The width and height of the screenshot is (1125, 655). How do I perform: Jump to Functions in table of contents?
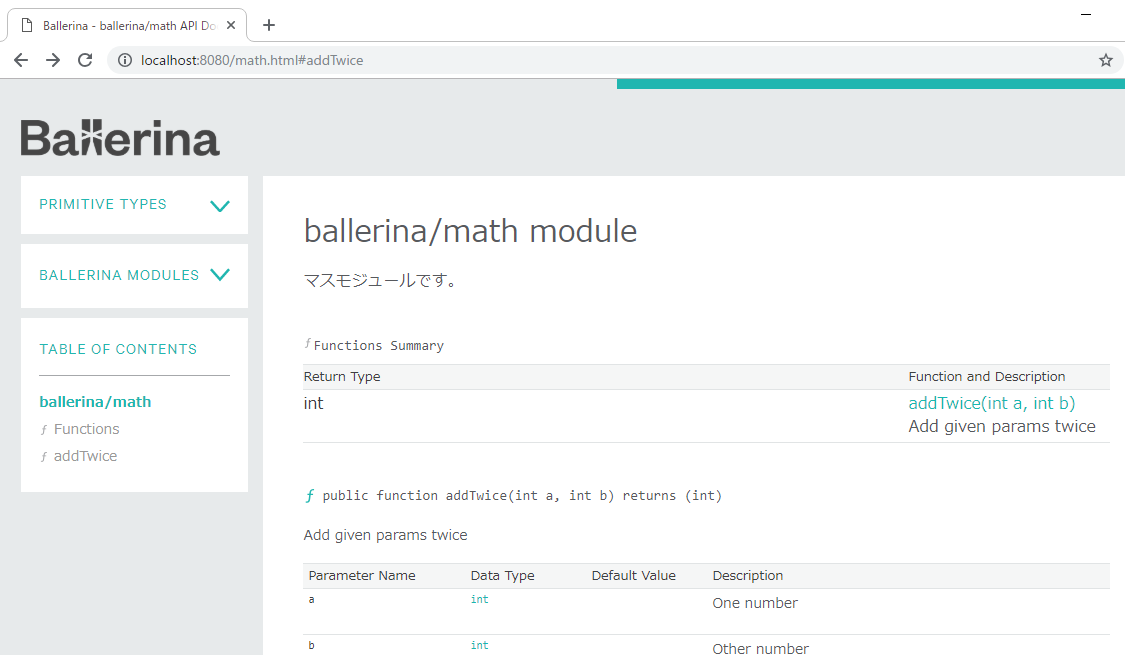[x=87, y=429]
